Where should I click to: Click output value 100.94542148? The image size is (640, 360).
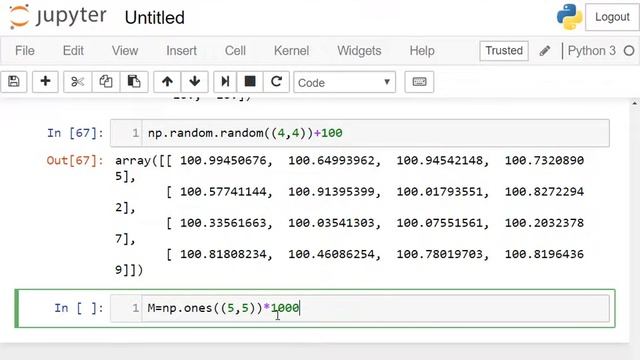click(x=440, y=160)
